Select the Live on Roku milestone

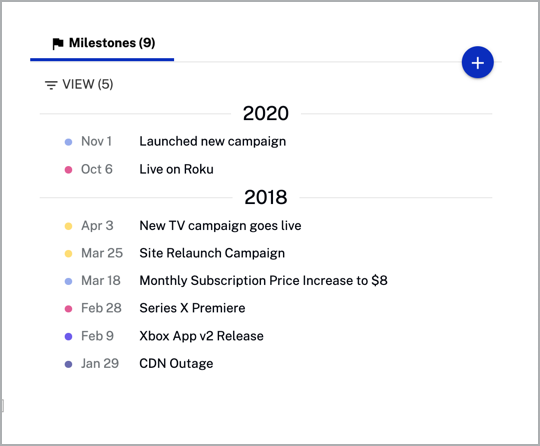pos(176,169)
